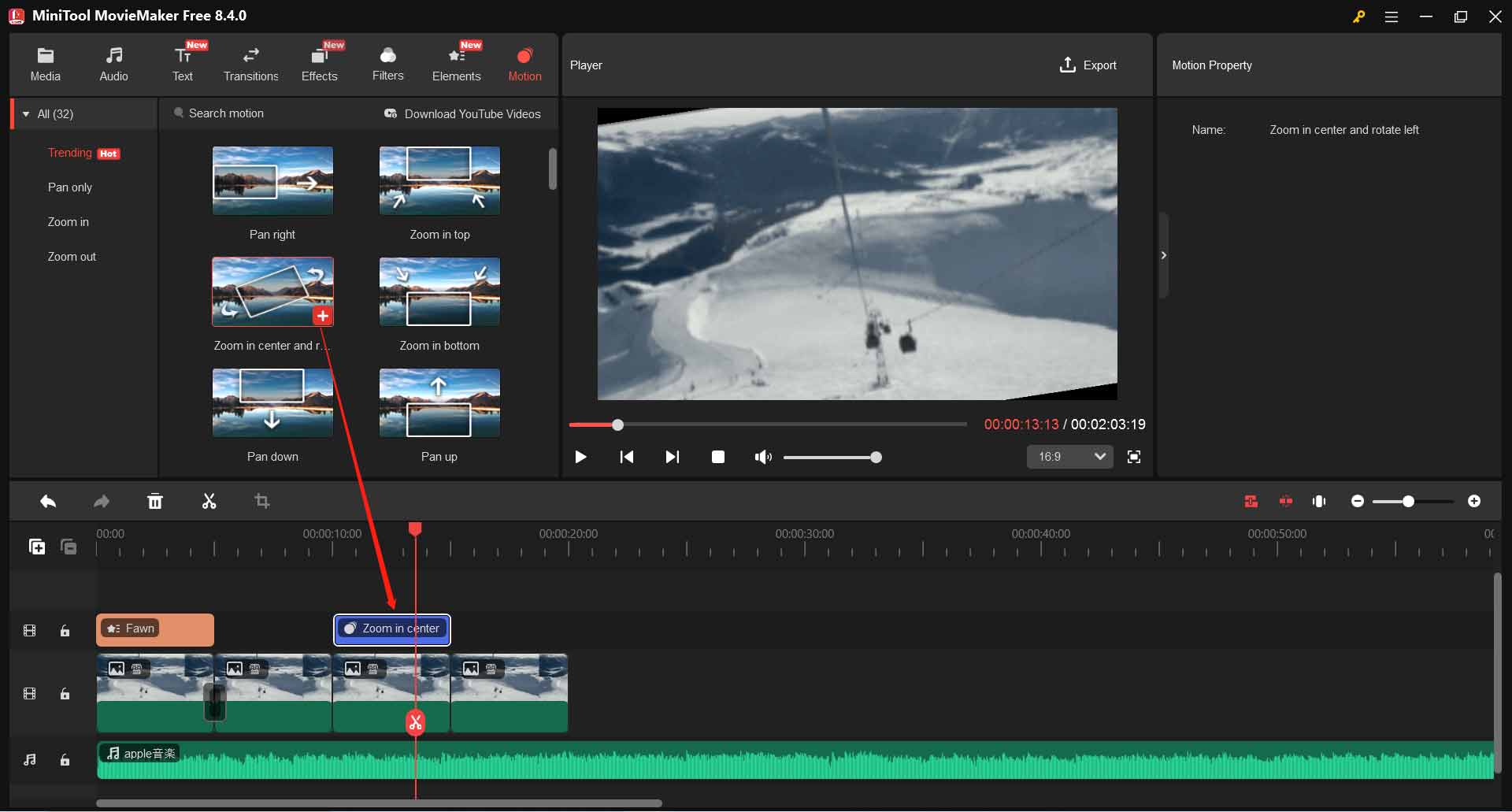Image resolution: width=1512 pixels, height=812 pixels.
Task: Open the Media importer panel
Action: pos(45,63)
